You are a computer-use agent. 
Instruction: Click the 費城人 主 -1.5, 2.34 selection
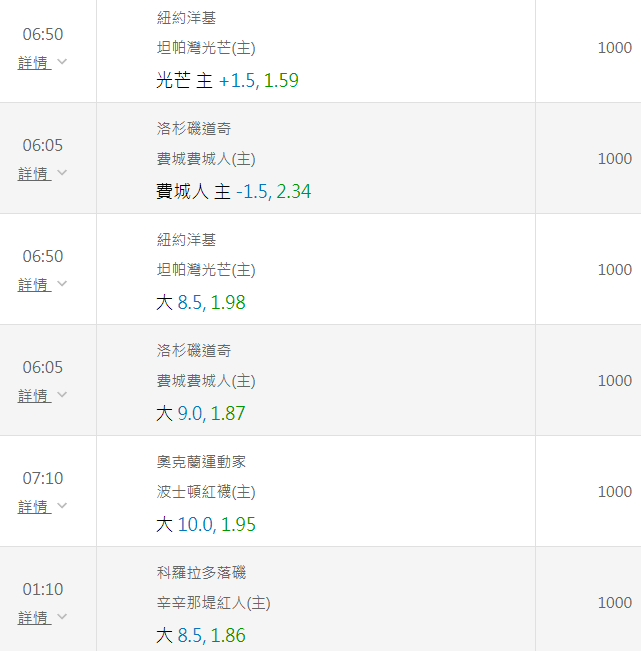233,192
